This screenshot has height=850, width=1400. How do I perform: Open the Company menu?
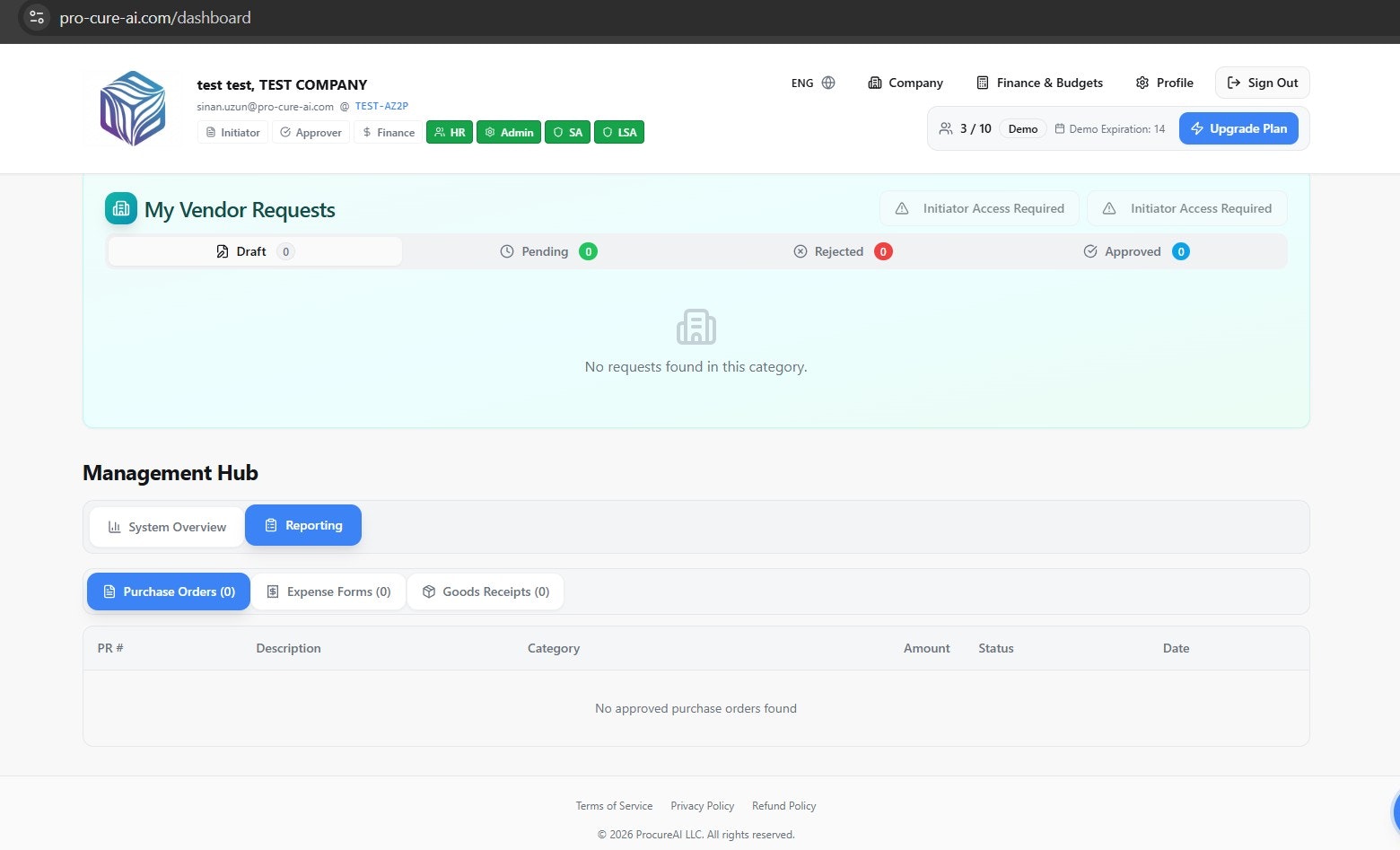pyautogui.click(x=906, y=83)
